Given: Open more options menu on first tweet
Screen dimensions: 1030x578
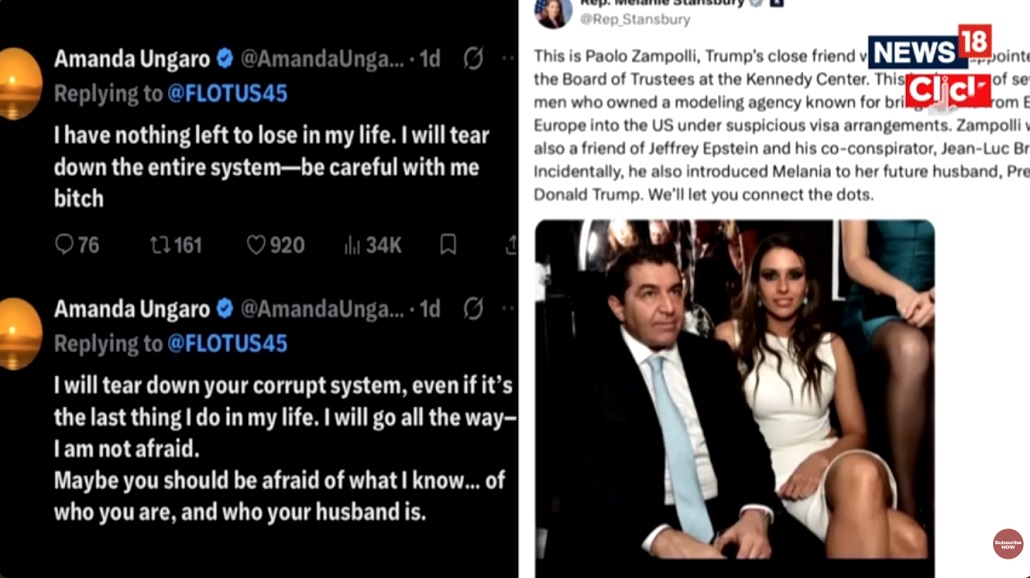Looking at the screenshot, I should pos(508,58).
